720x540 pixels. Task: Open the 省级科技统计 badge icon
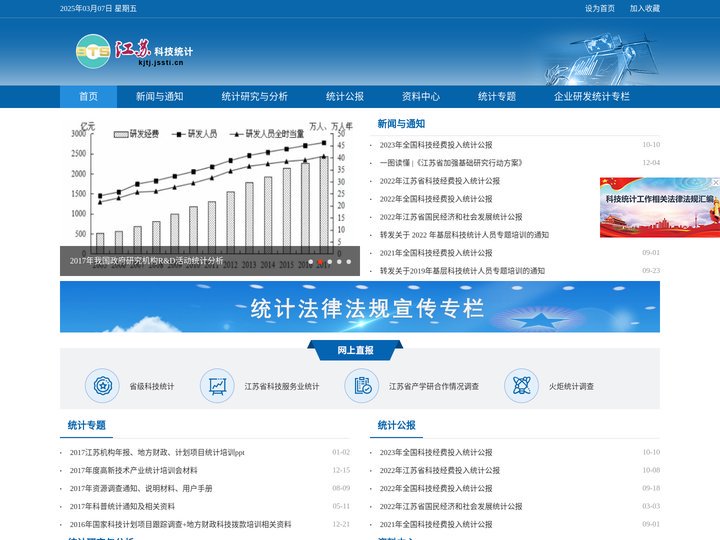click(102, 386)
